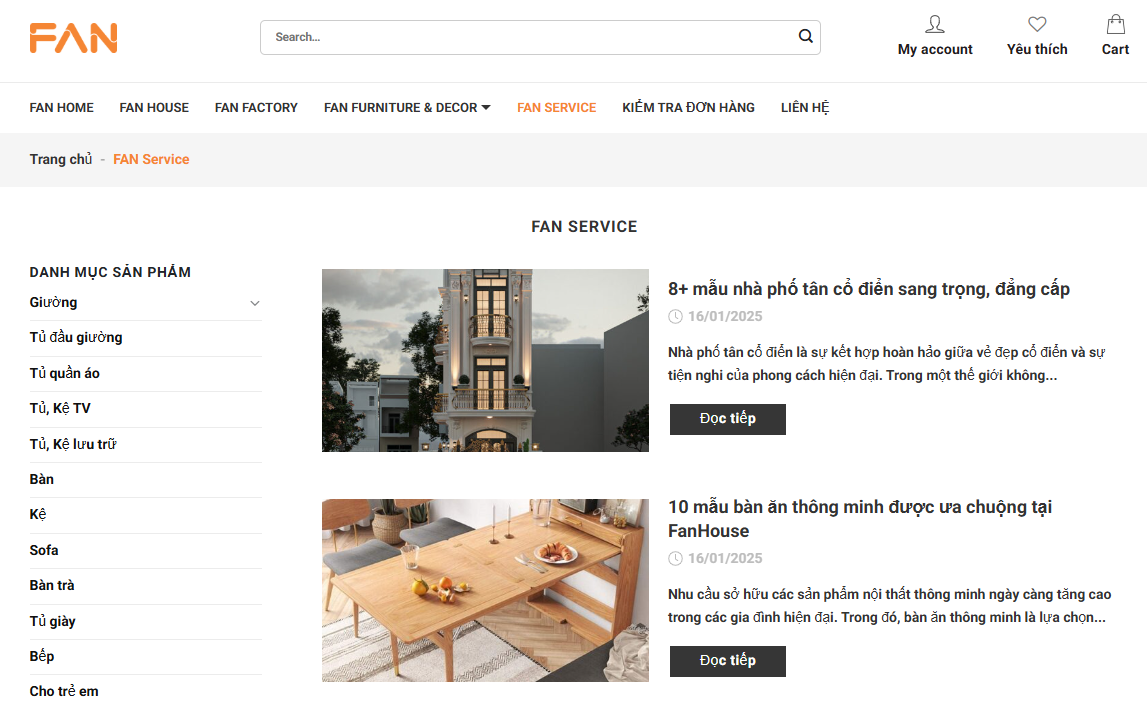Open FAN FACTORY menu item
The width and height of the screenshot is (1147, 709).
256,108
